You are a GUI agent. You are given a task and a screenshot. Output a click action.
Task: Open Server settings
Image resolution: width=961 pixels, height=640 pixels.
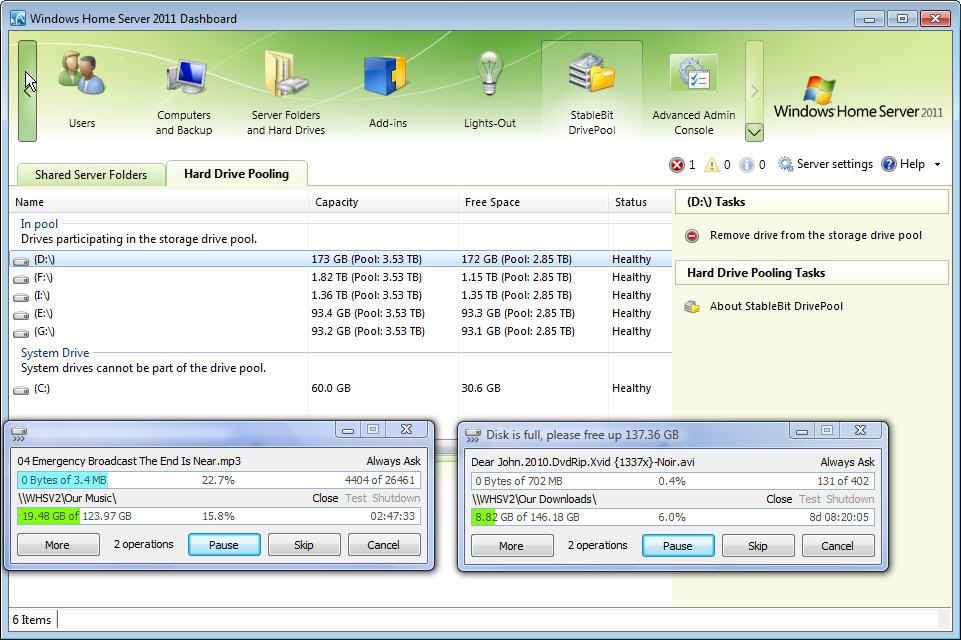click(825, 165)
